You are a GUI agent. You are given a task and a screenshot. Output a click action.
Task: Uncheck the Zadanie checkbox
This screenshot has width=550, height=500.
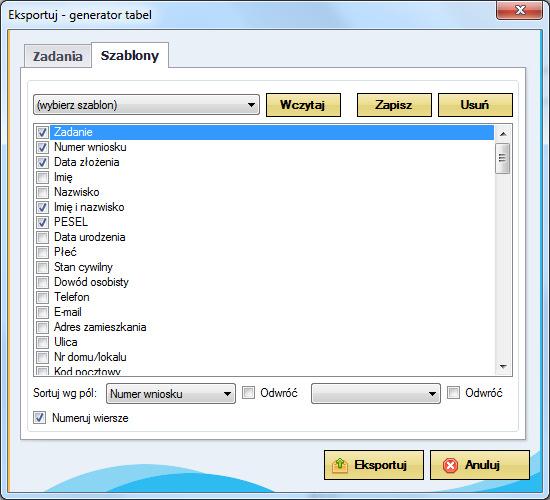coord(42,132)
